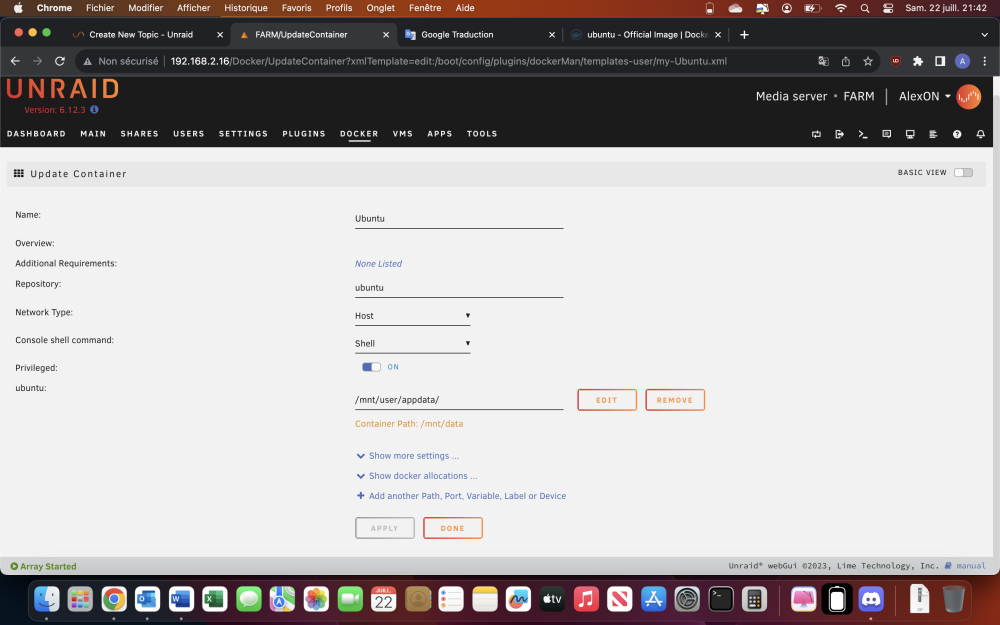Open the system log icon
The height and width of the screenshot is (625, 1000).
[933, 134]
